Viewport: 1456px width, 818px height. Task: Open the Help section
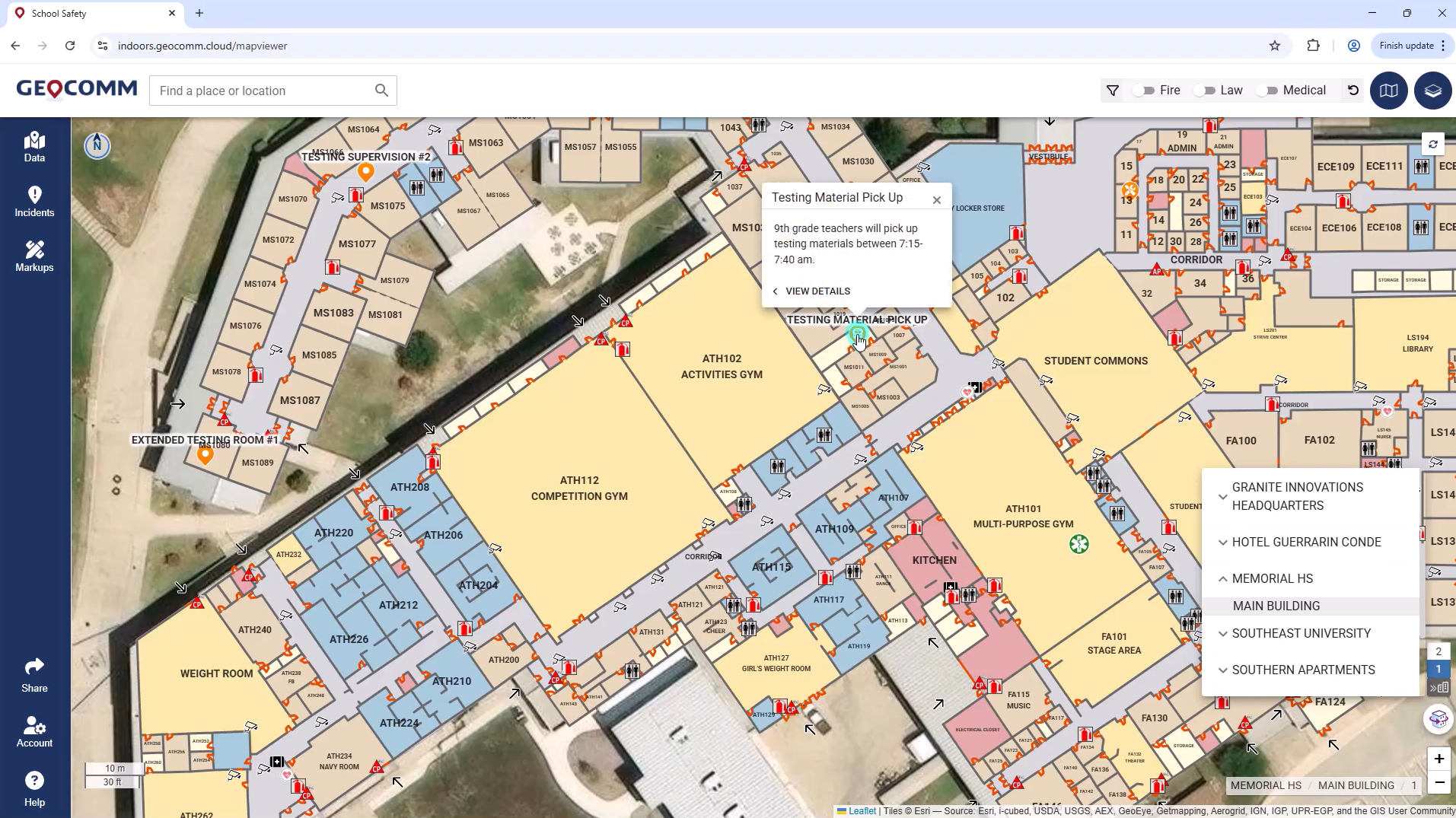(34, 789)
